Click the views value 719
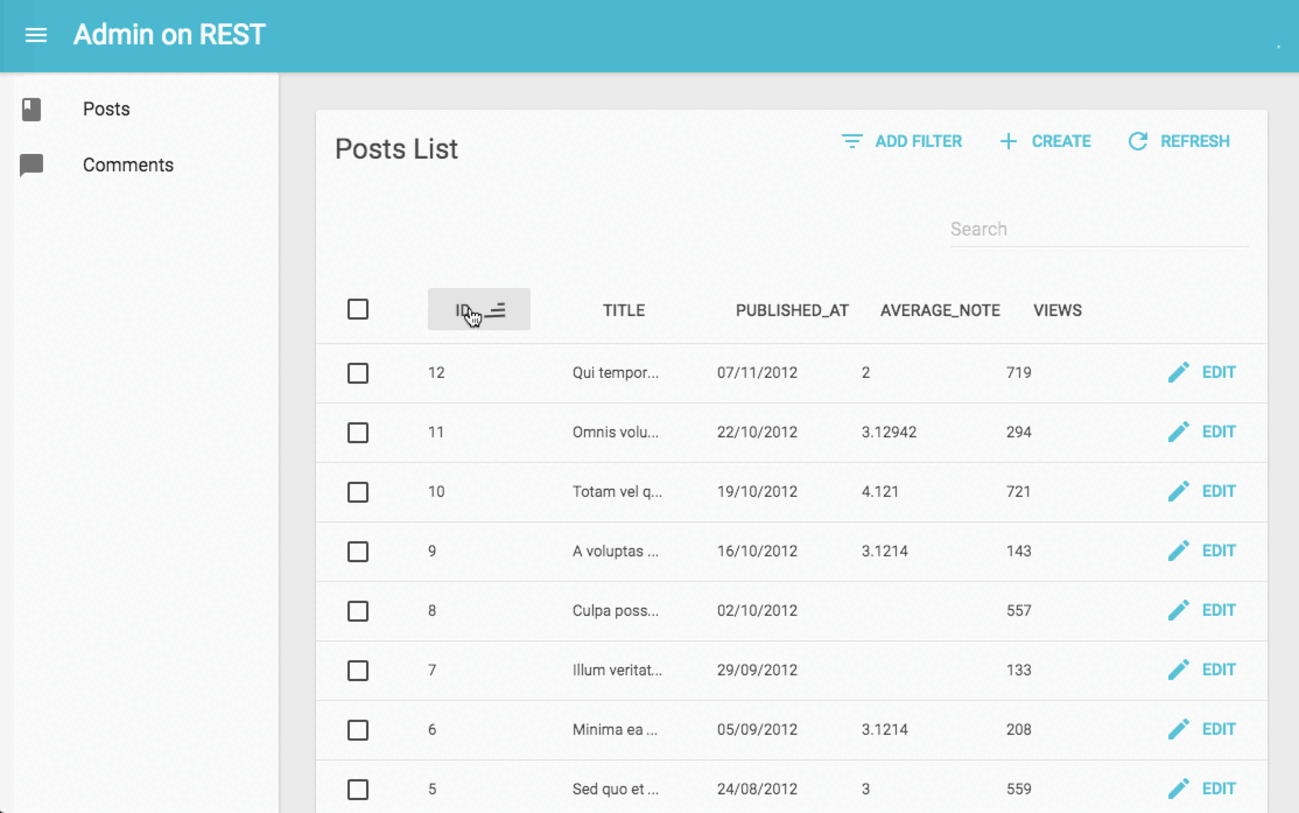Image resolution: width=1299 pixels, height=813 pixels. point(1019,373)
